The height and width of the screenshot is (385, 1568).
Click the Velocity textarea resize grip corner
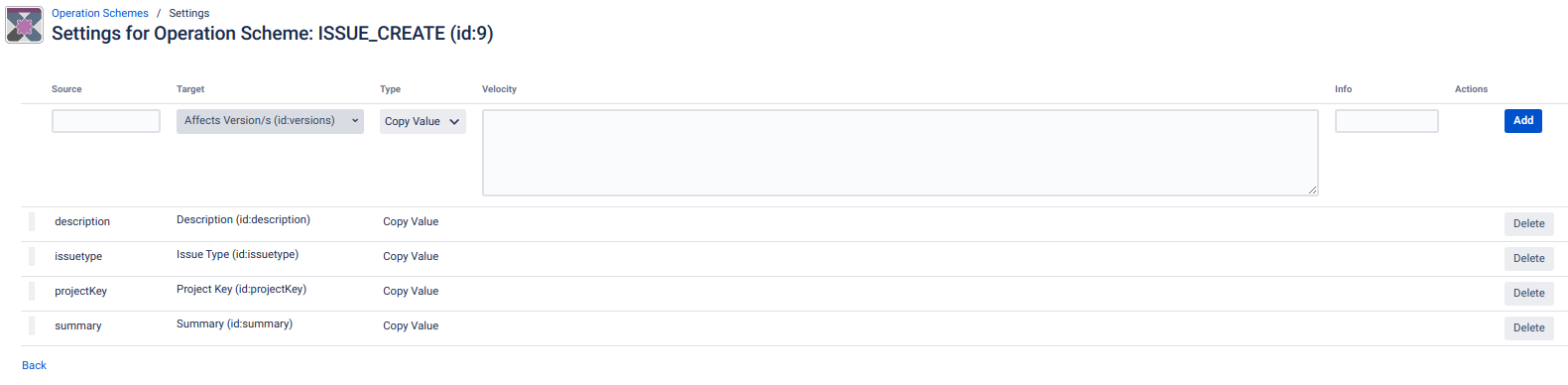[1312, 190]
